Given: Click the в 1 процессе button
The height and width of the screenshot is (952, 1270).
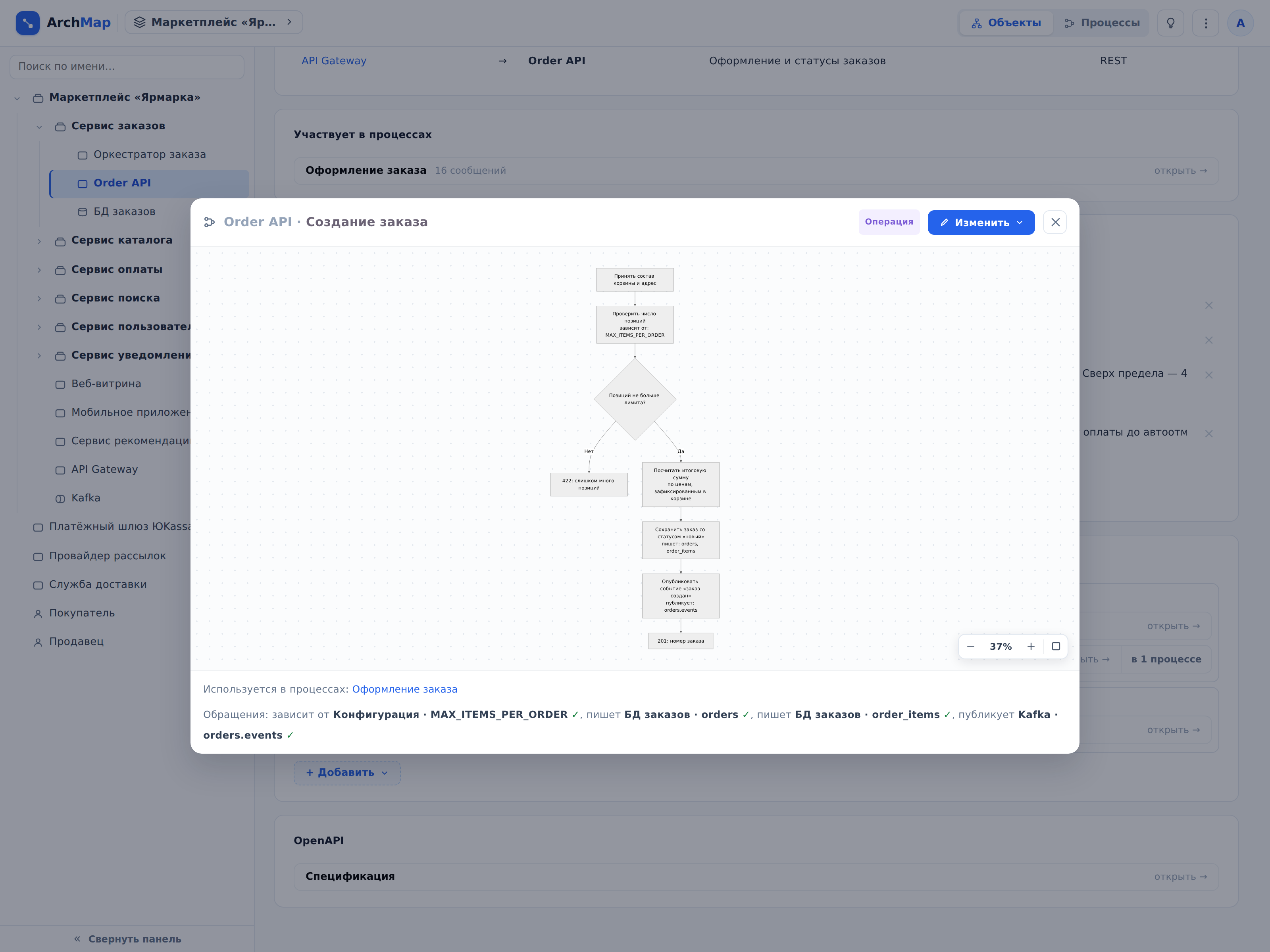Looking at the screenshot, I should point(1166,659).
